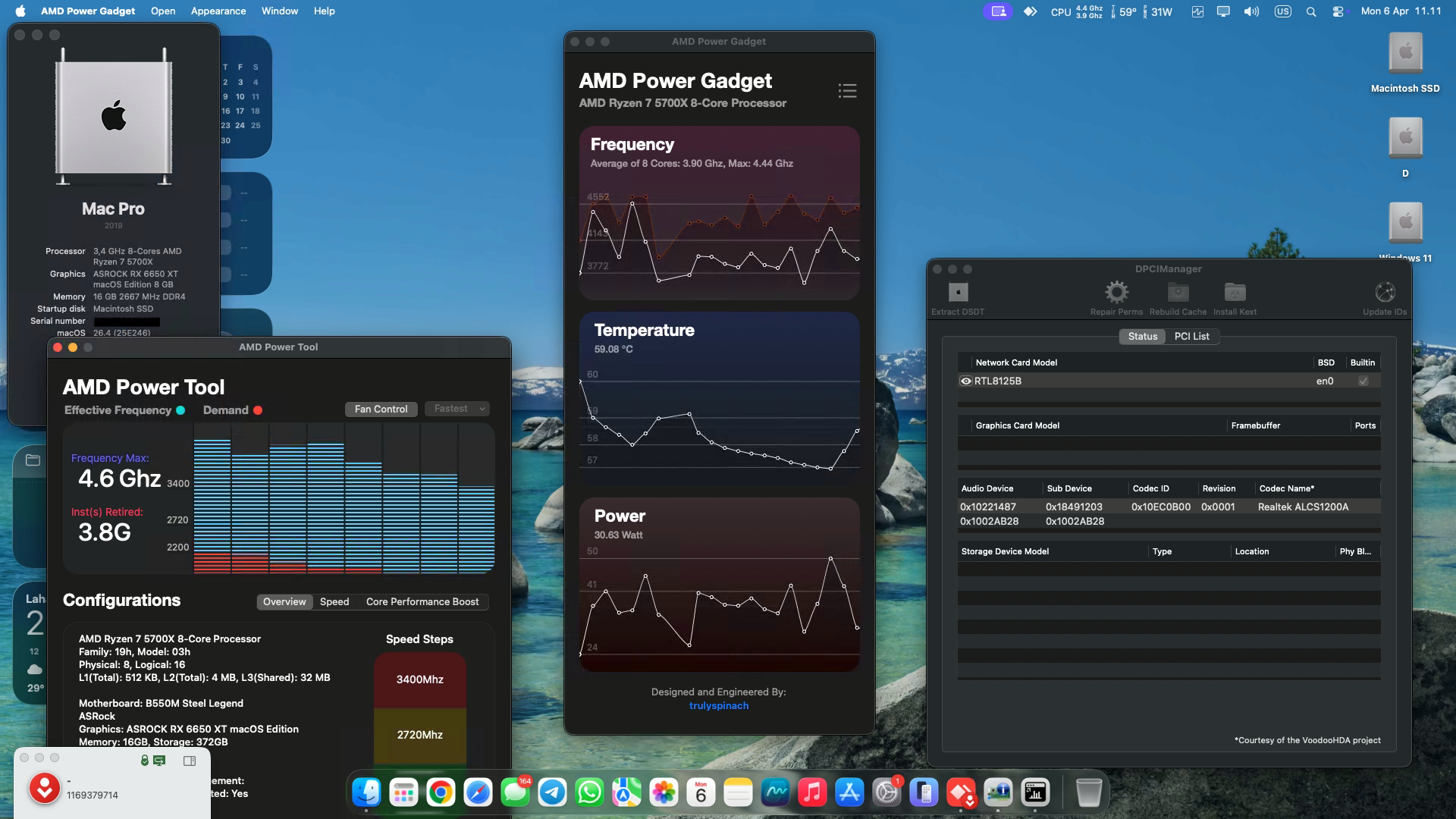This screenshot has width=1456, height=819.
Task: Click the 3400Mhz speed step
Action: (419, 680)
